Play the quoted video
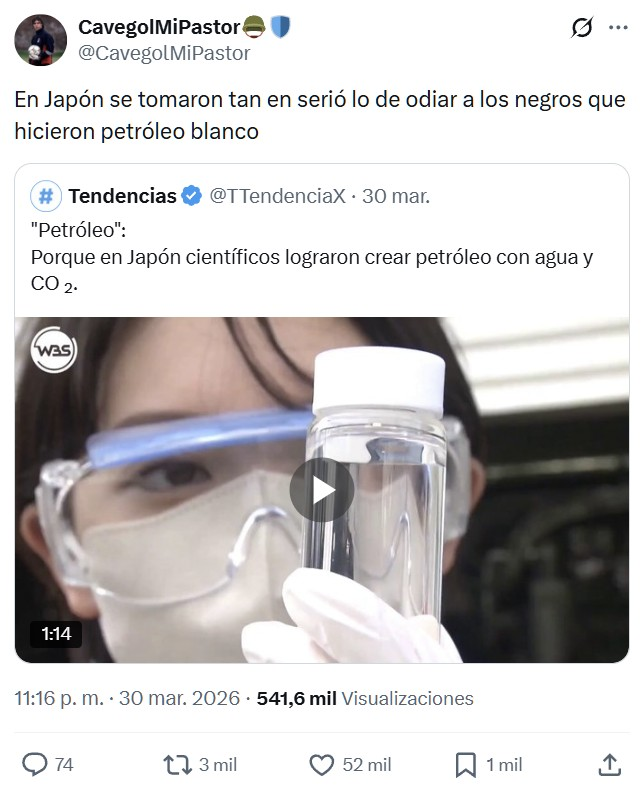 click(x=322, y=490)
